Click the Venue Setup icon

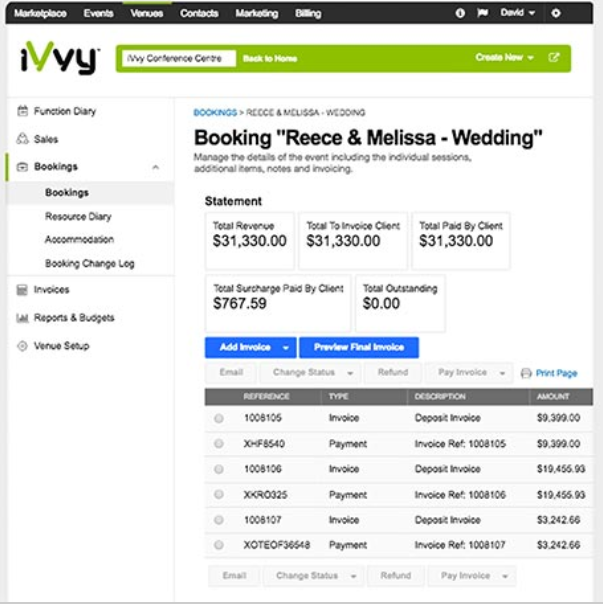[x=22, y=346]
